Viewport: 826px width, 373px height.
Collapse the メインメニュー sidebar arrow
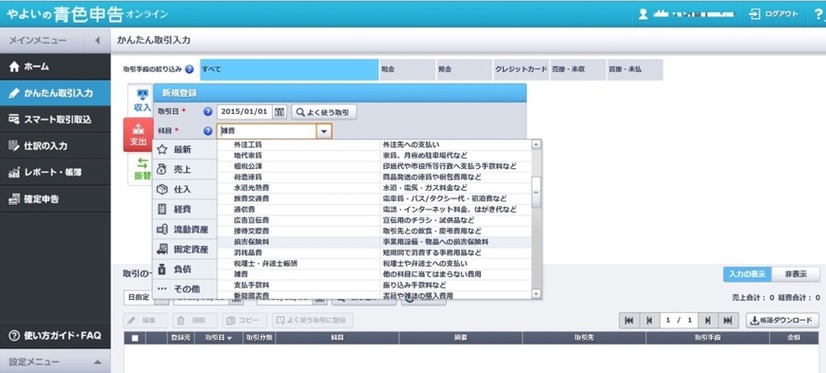[x=97, y=40]
